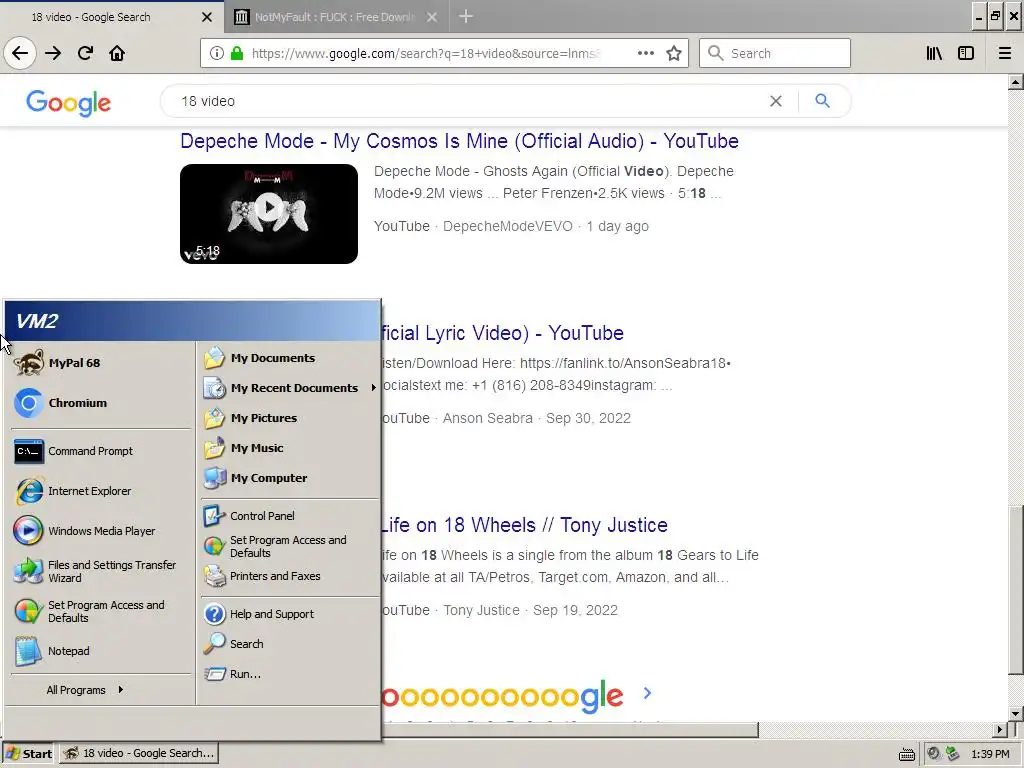
Task: Open the Official Lyric Video YouTube result
Action: point(503,333)
